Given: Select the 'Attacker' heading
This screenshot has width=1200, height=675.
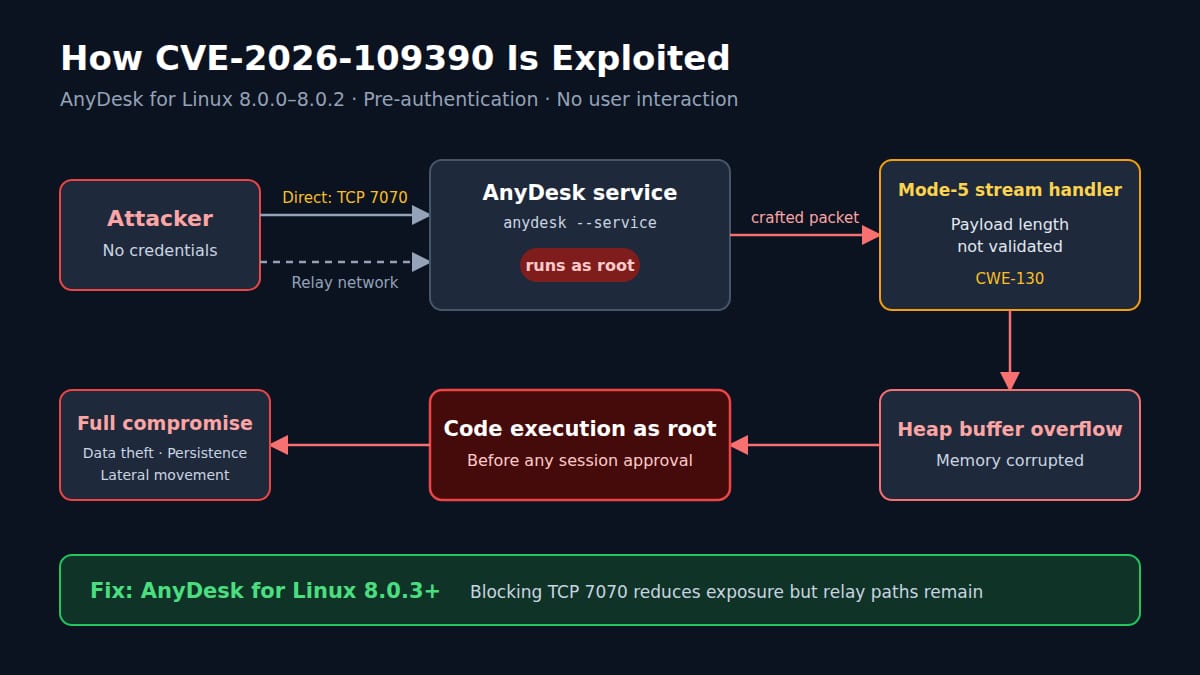Looking at the screenshot, I should coord(160,218).
